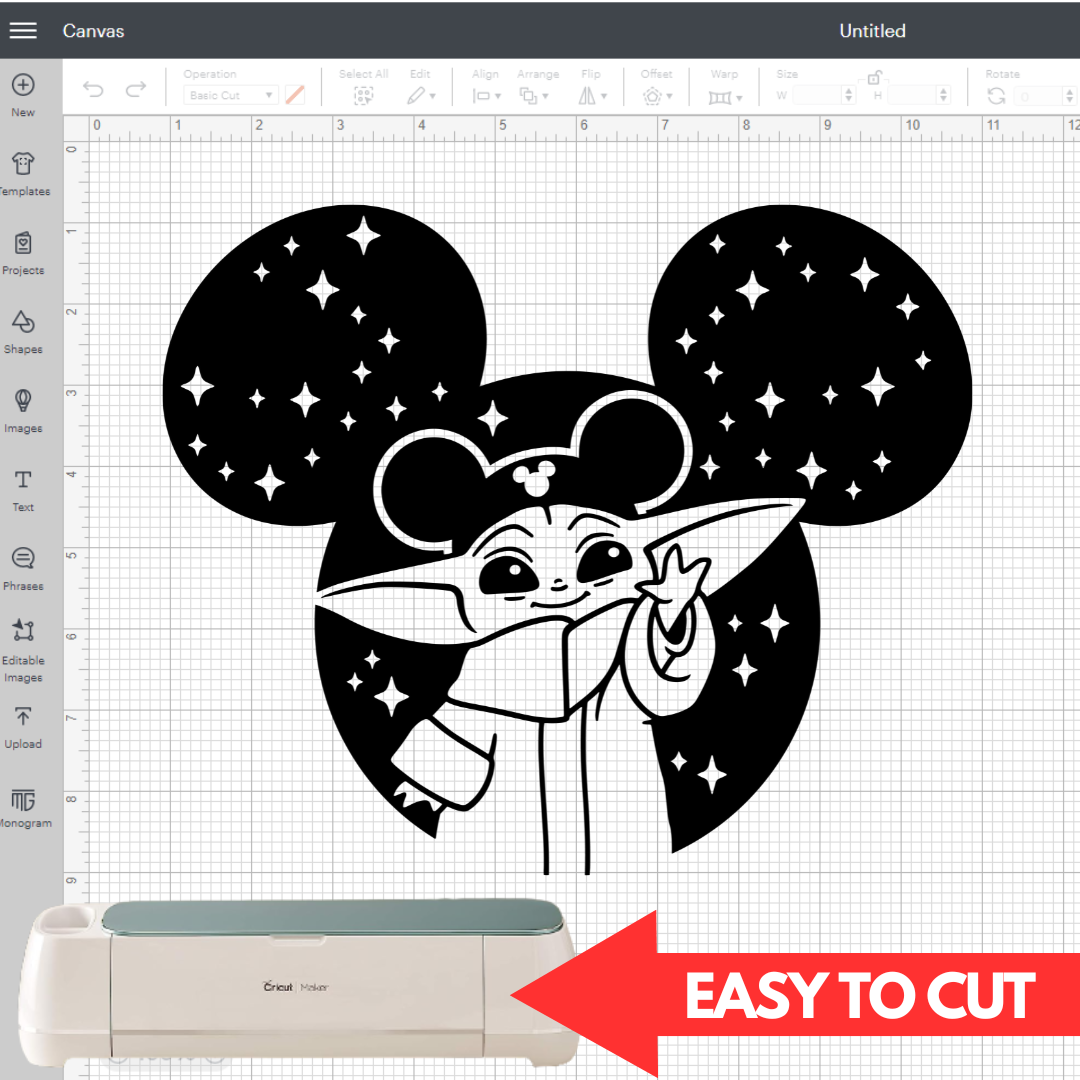1080x1080 pixels.
Task: Click the Width size input field
Action: point(818,95)
